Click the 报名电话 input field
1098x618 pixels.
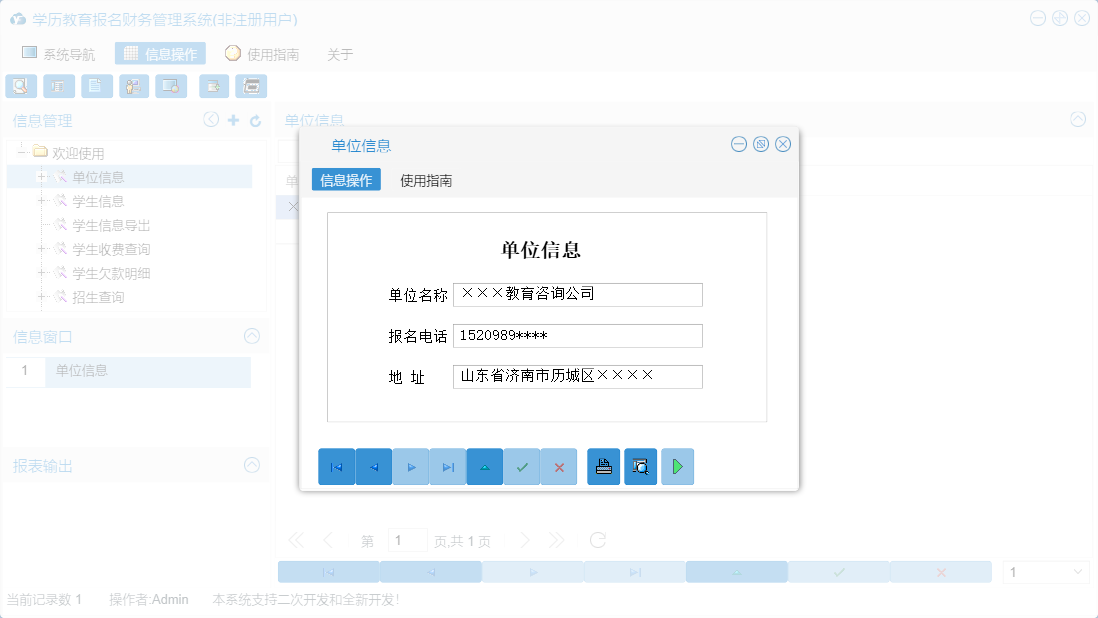tap(577, 335)
